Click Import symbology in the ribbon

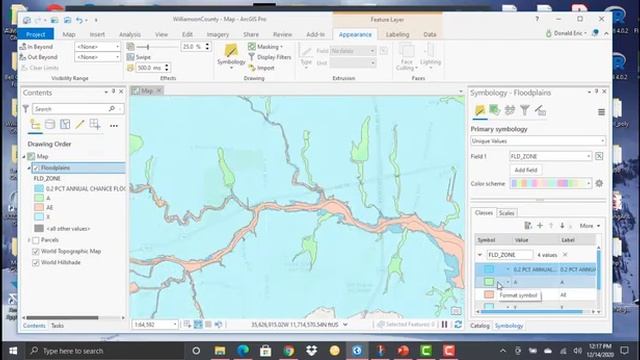point(261,68)
